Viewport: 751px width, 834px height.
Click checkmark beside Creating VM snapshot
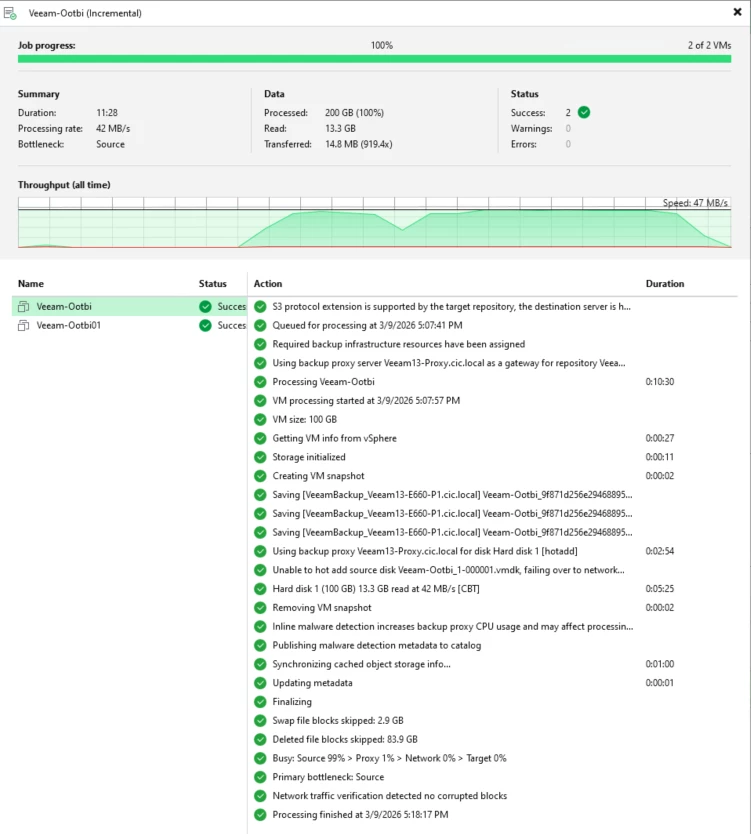pyautogui.click(x=260, y=476)
